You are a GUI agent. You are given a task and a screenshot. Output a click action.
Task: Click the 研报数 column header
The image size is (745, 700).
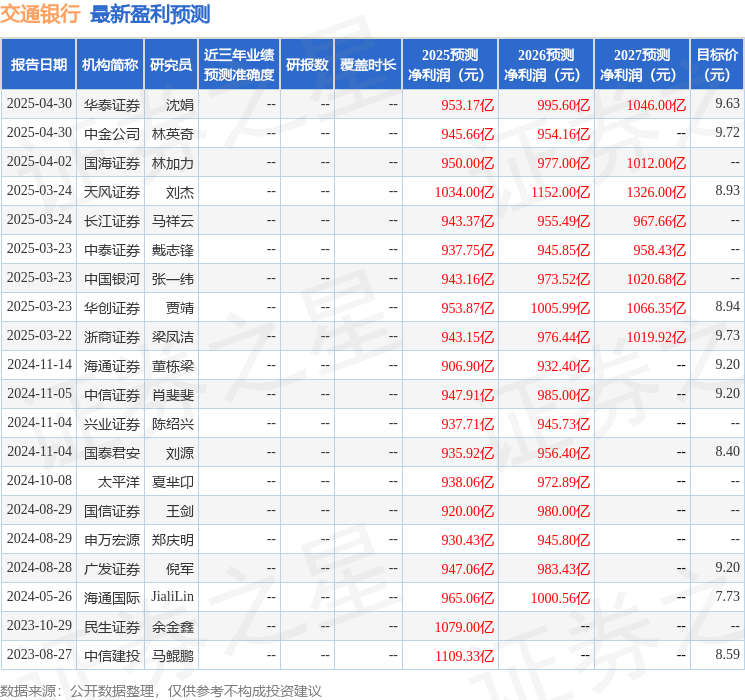(307, 65)
